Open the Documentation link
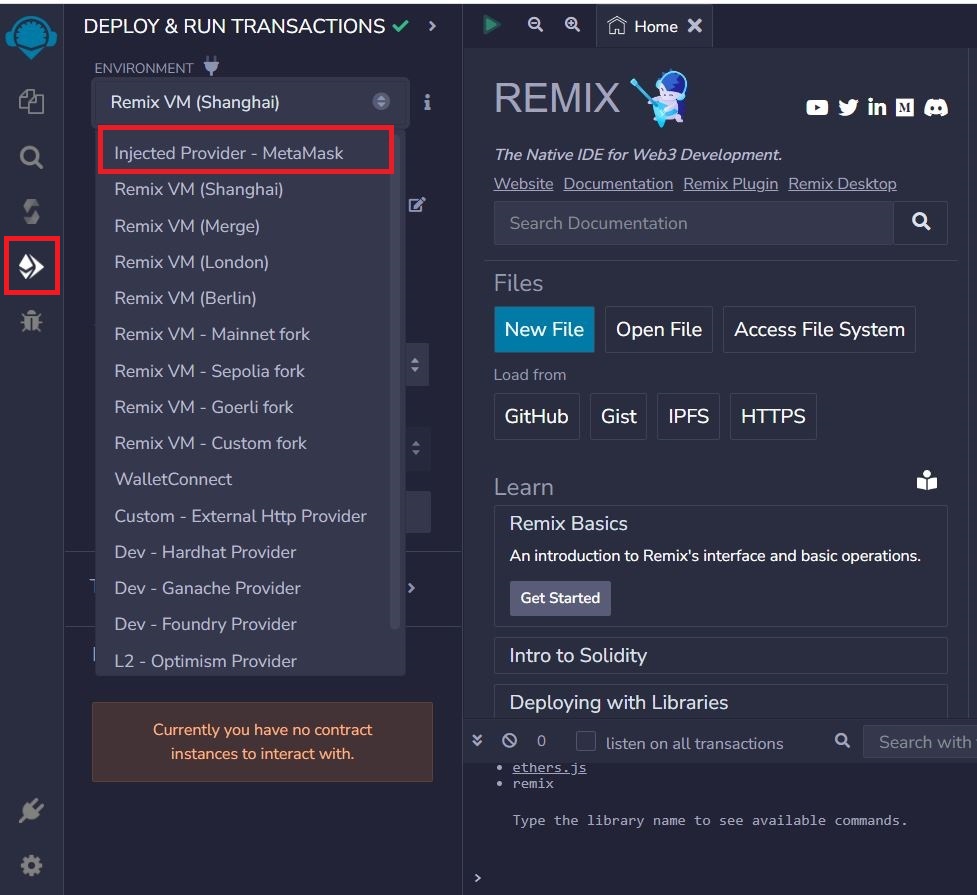The width and height of the screenshot is (977, 895). click(x=618, y=184)
